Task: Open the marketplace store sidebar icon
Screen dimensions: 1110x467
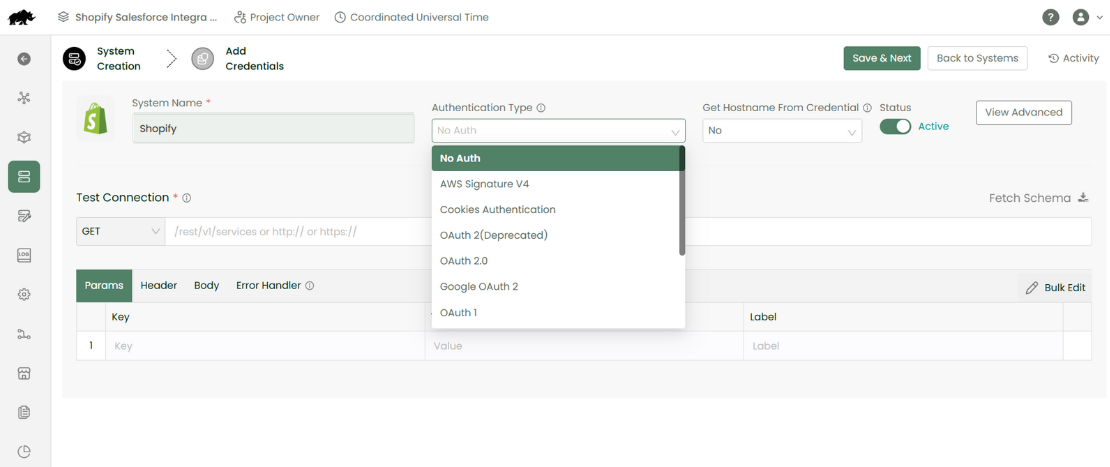Action: (x=24, y=373)
